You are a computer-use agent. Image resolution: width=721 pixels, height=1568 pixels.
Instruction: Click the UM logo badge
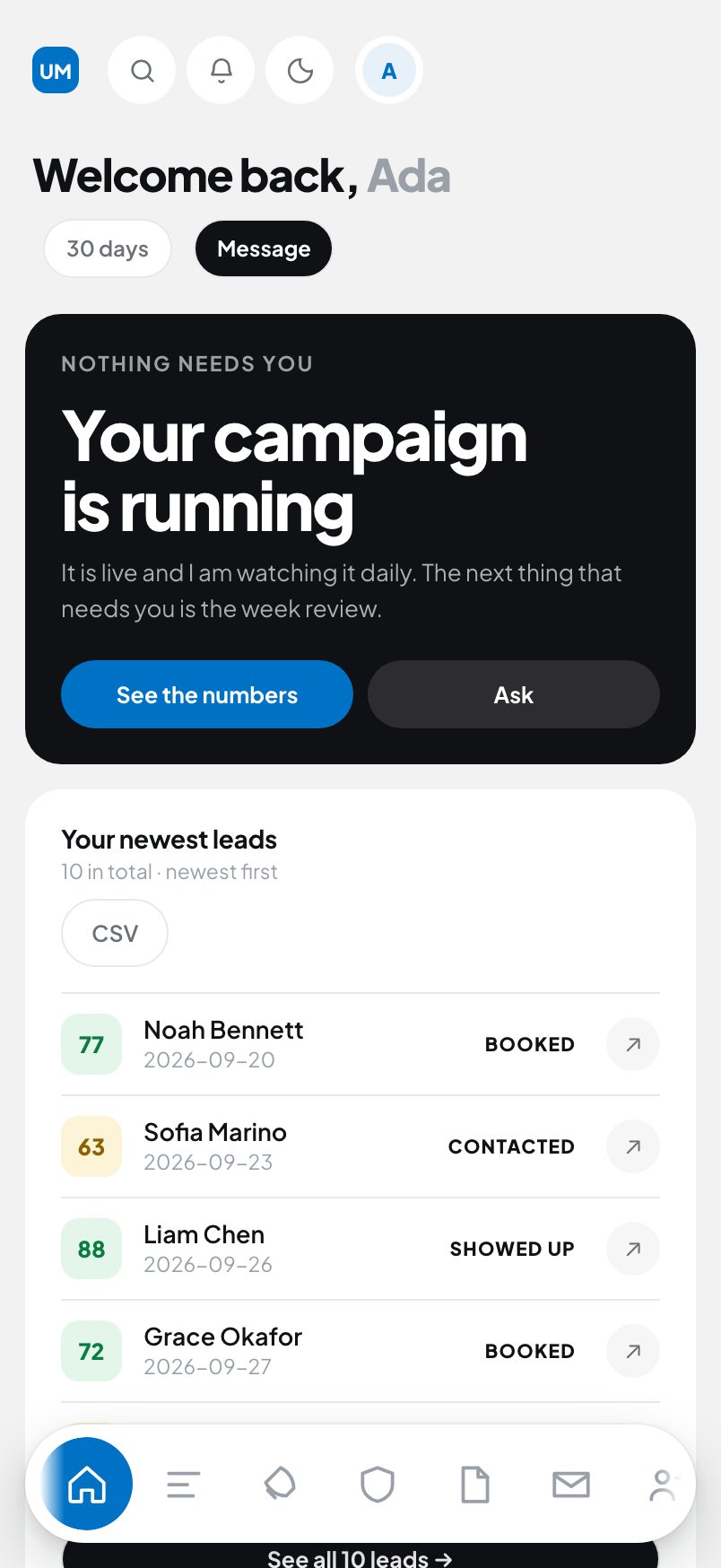click(x=56, y=70)
